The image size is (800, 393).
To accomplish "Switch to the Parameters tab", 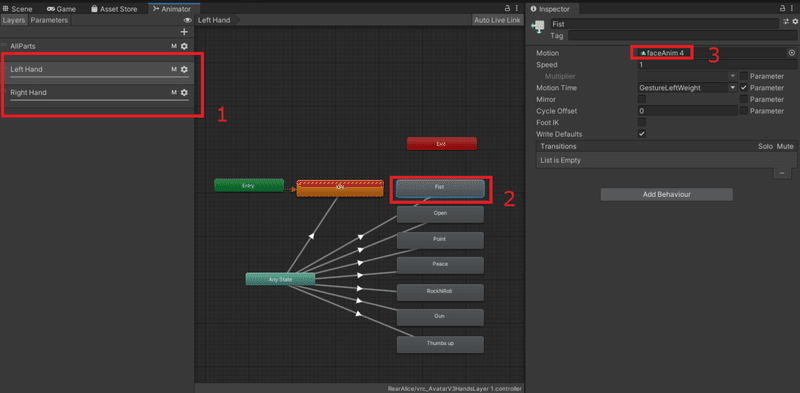I will (x=49, y=20).
